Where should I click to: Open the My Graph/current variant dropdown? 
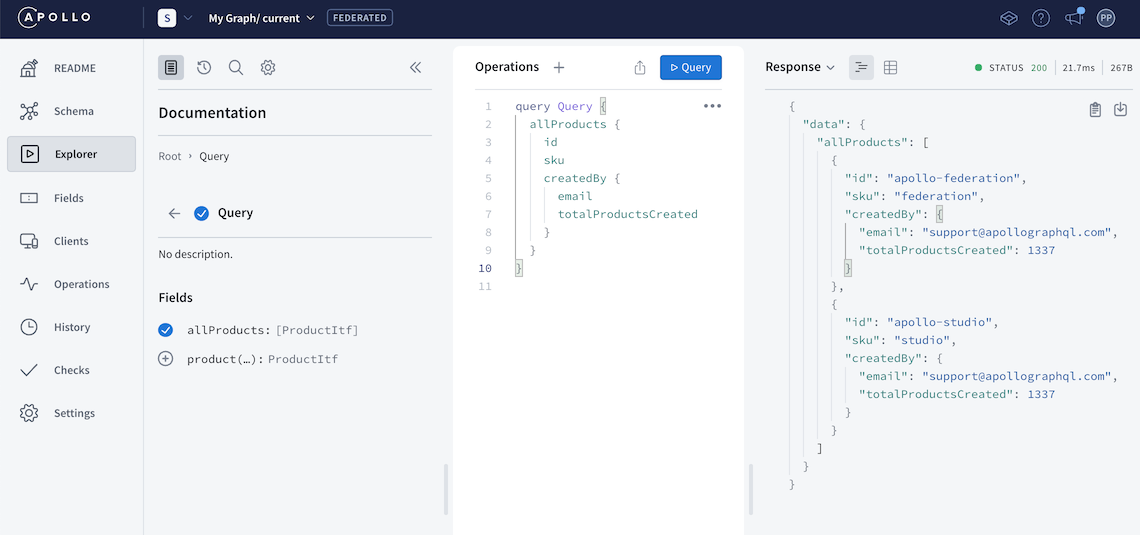coord(262,18)
